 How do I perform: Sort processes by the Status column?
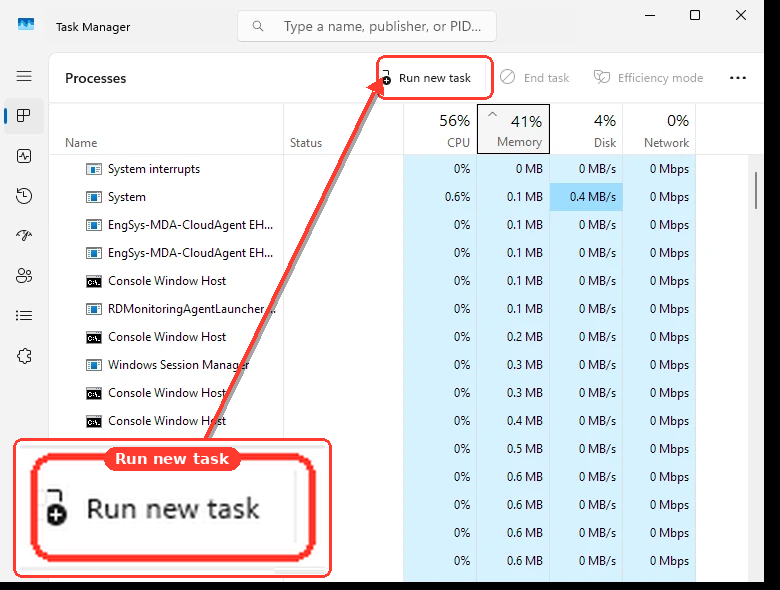343,129
